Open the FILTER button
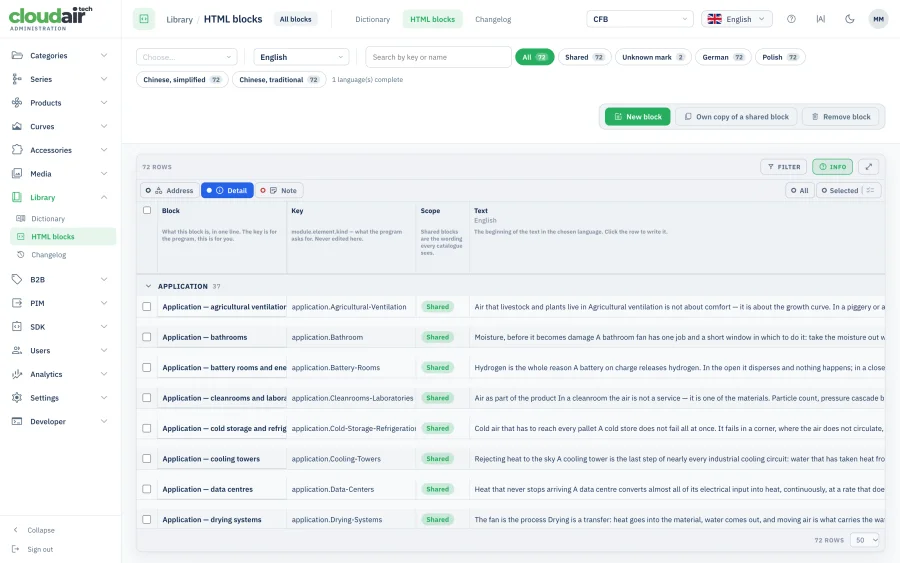Viewport: 900px width, 563px height. (x=783, y=167)
